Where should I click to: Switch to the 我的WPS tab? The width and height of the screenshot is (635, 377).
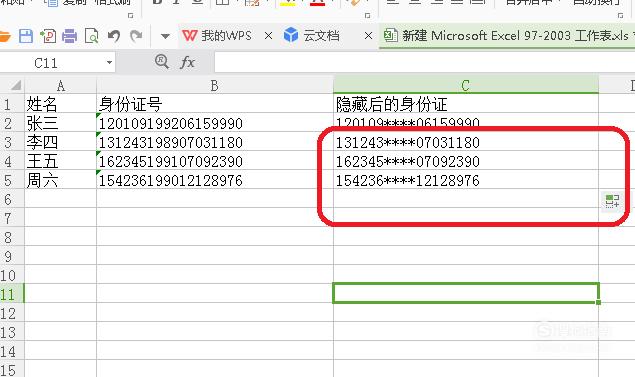pyautogui.click(x=217, y=36)
